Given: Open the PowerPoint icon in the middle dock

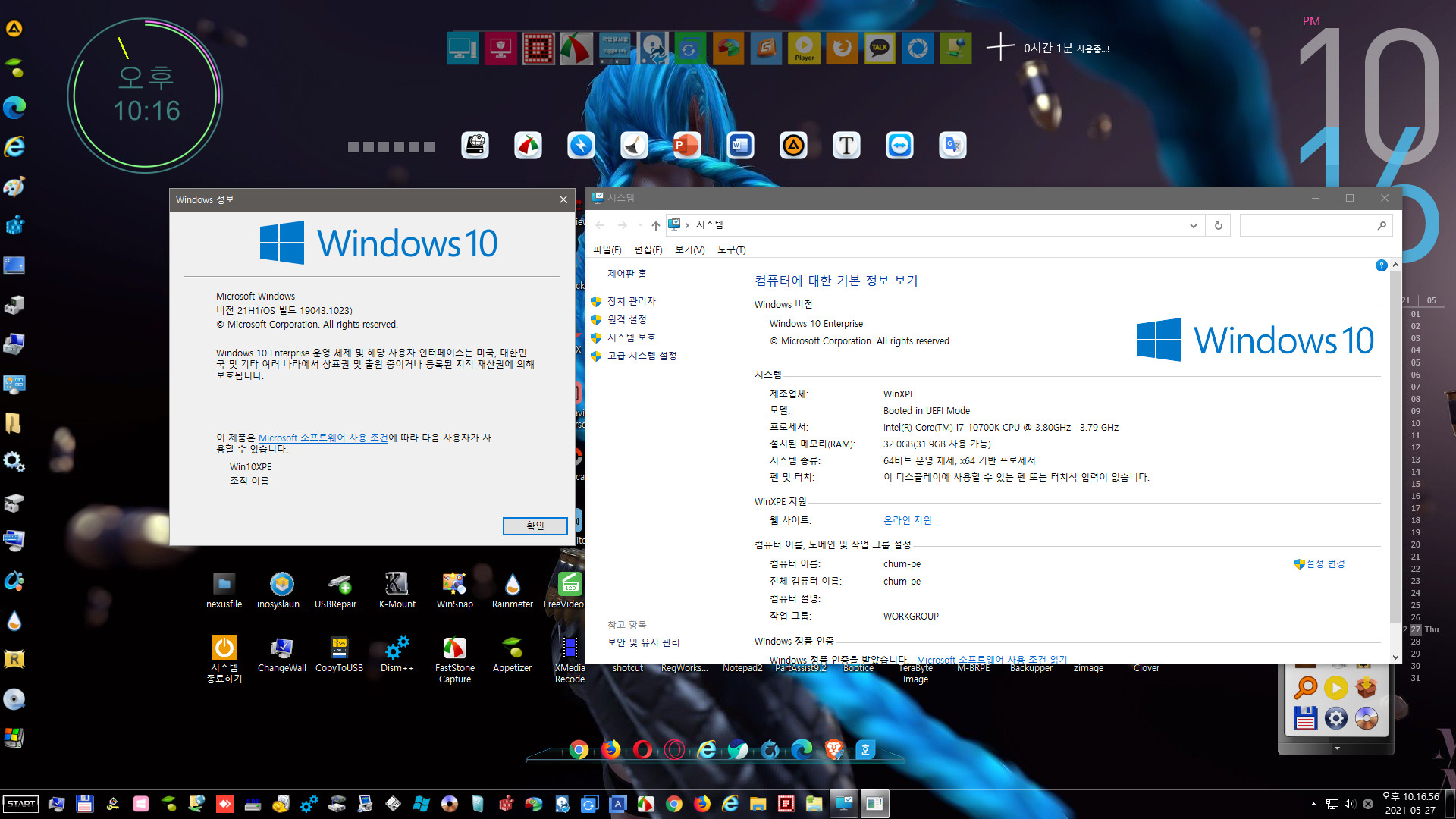Looking at the screenshot, I should point(687,145).
